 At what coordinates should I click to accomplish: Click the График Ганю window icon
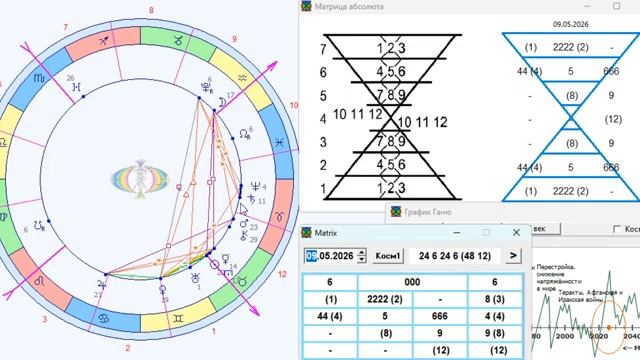point(396,211)
